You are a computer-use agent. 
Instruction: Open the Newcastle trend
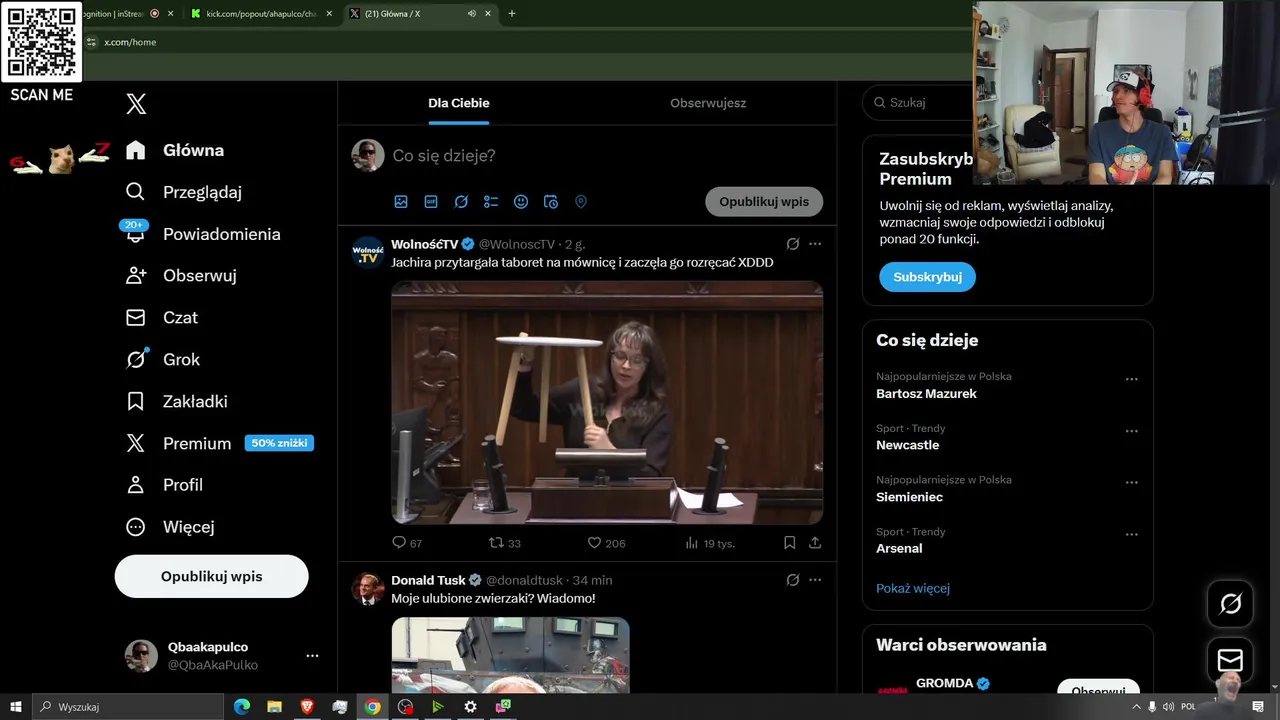[907, 445]
